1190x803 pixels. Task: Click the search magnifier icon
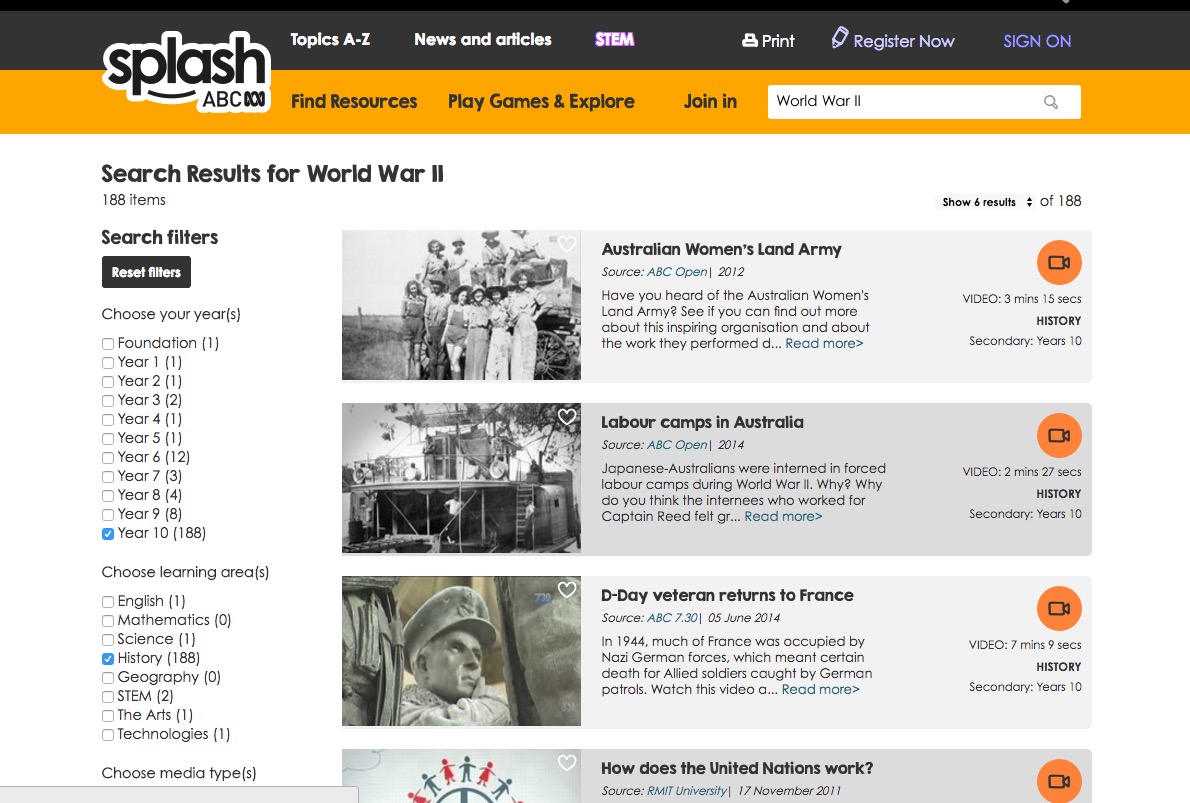tap(1050, 102)
